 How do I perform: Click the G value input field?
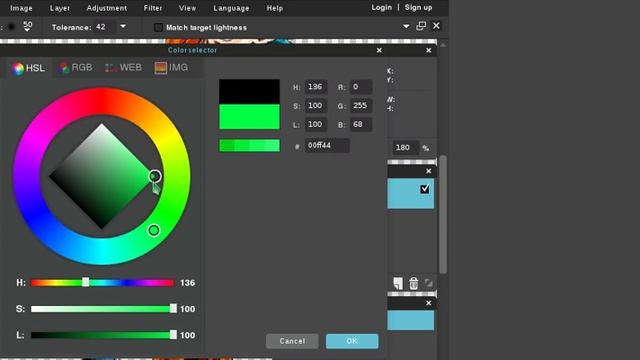click(360, 106)
